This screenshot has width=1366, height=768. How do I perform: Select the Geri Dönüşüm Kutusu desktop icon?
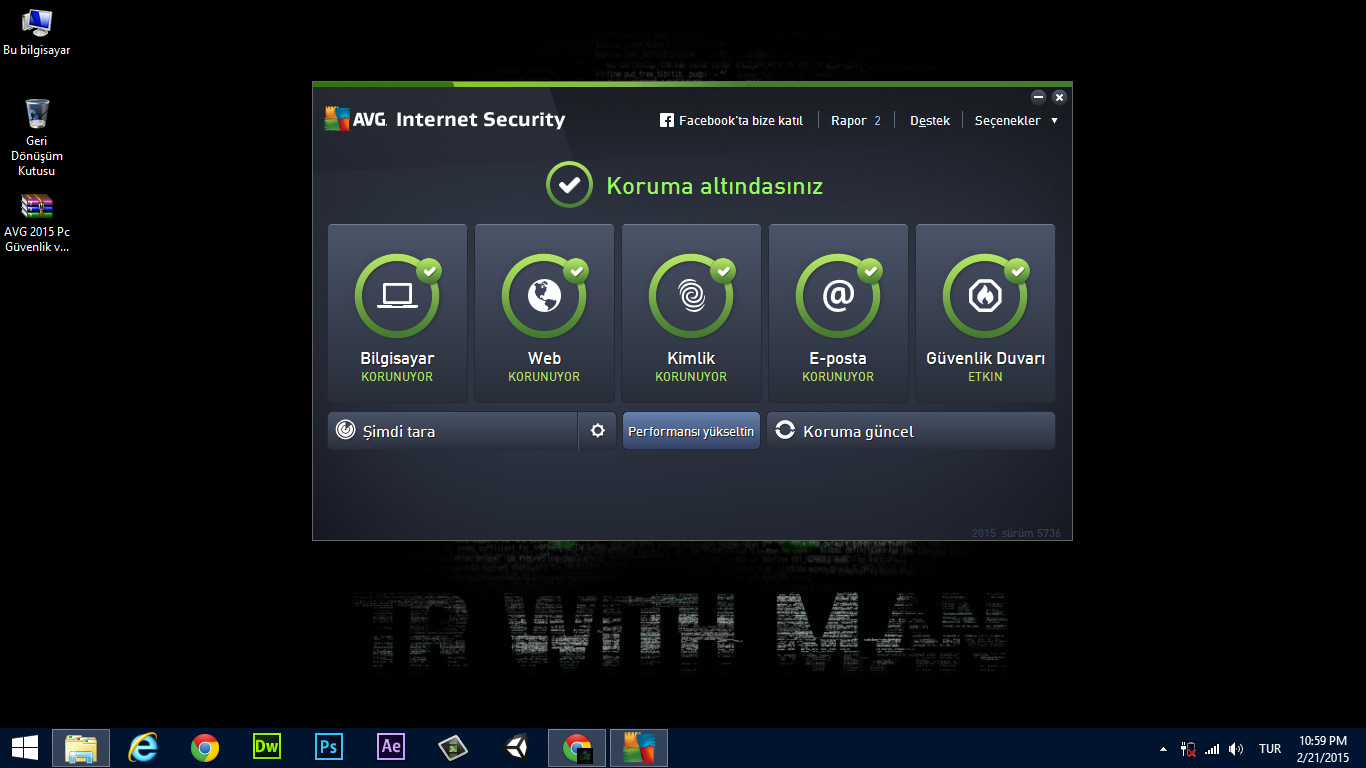pyautogui.click(x=37, y=137)
